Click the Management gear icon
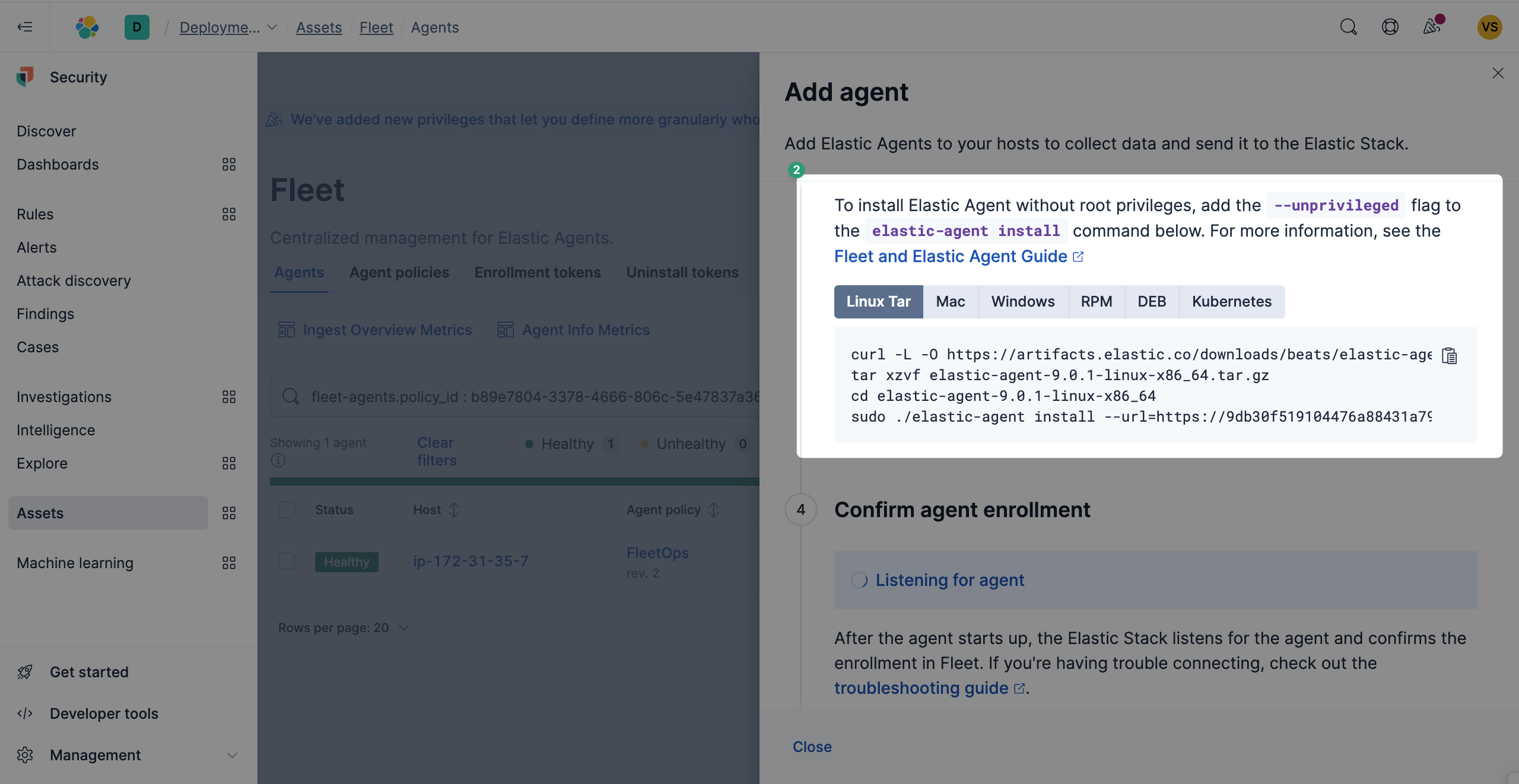 pos(25,755)
